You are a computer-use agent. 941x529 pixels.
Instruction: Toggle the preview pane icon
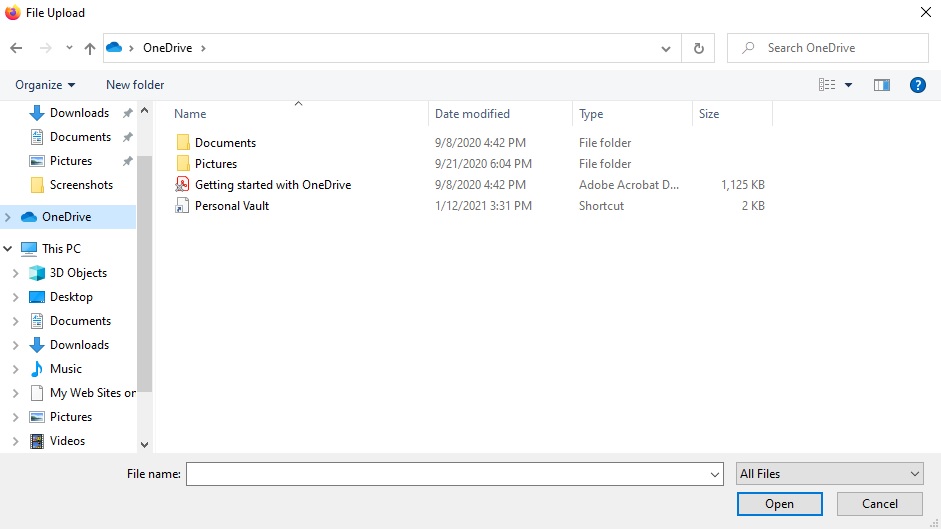pyautogui.click(x=881, y=85)
